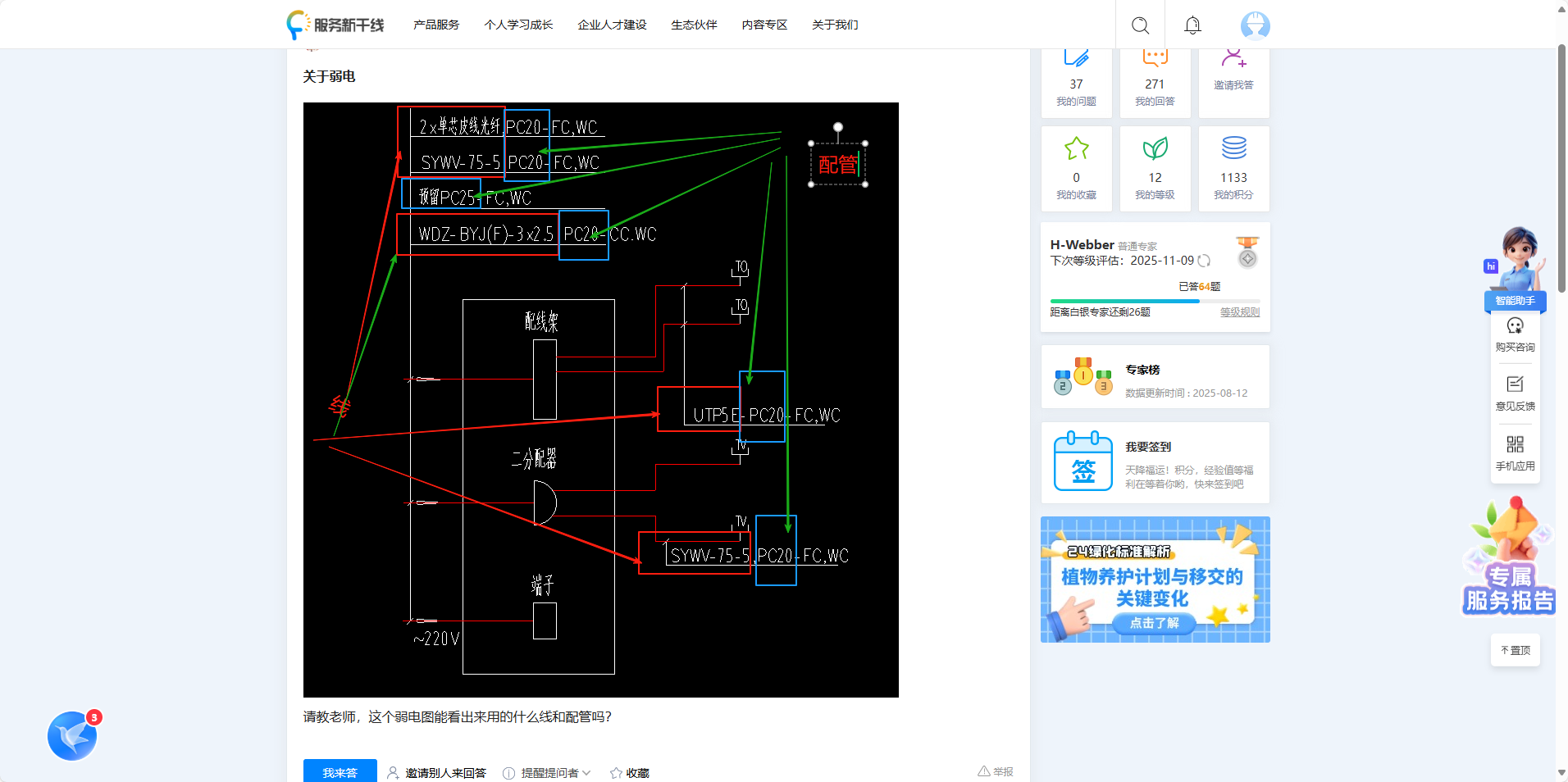Viewport: 1568px width, 782px height.
Task: Open the 植物养护计划 banner ad
Action: [1155, 580]
